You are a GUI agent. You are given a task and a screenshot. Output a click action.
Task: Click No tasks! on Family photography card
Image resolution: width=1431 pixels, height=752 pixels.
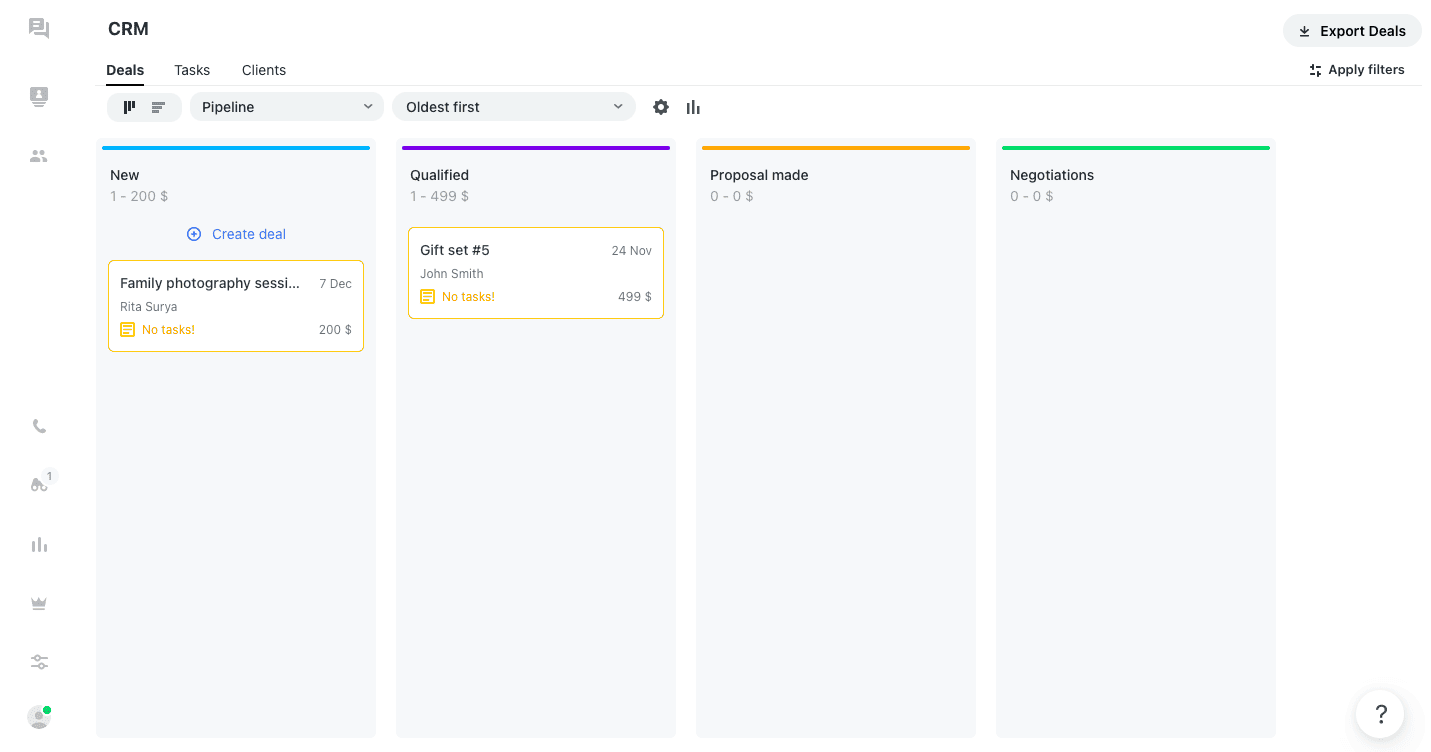(168, 330)
